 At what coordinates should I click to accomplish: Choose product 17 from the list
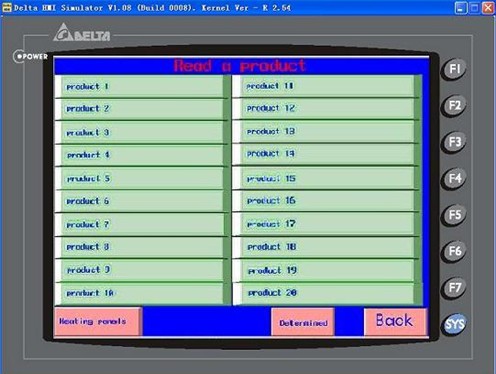tap(327, 224)
